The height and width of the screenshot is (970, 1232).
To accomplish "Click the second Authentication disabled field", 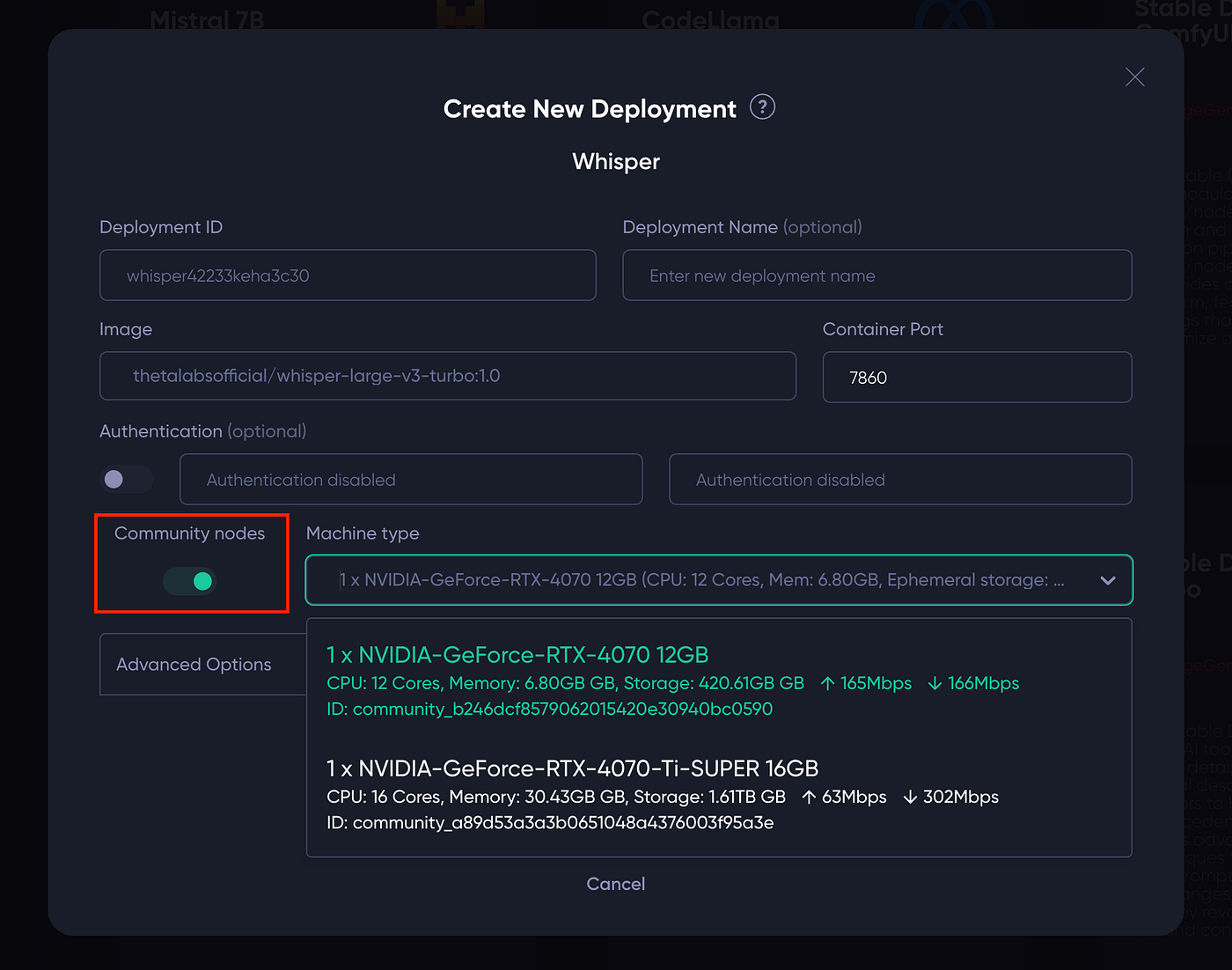I will pos(900,480).
